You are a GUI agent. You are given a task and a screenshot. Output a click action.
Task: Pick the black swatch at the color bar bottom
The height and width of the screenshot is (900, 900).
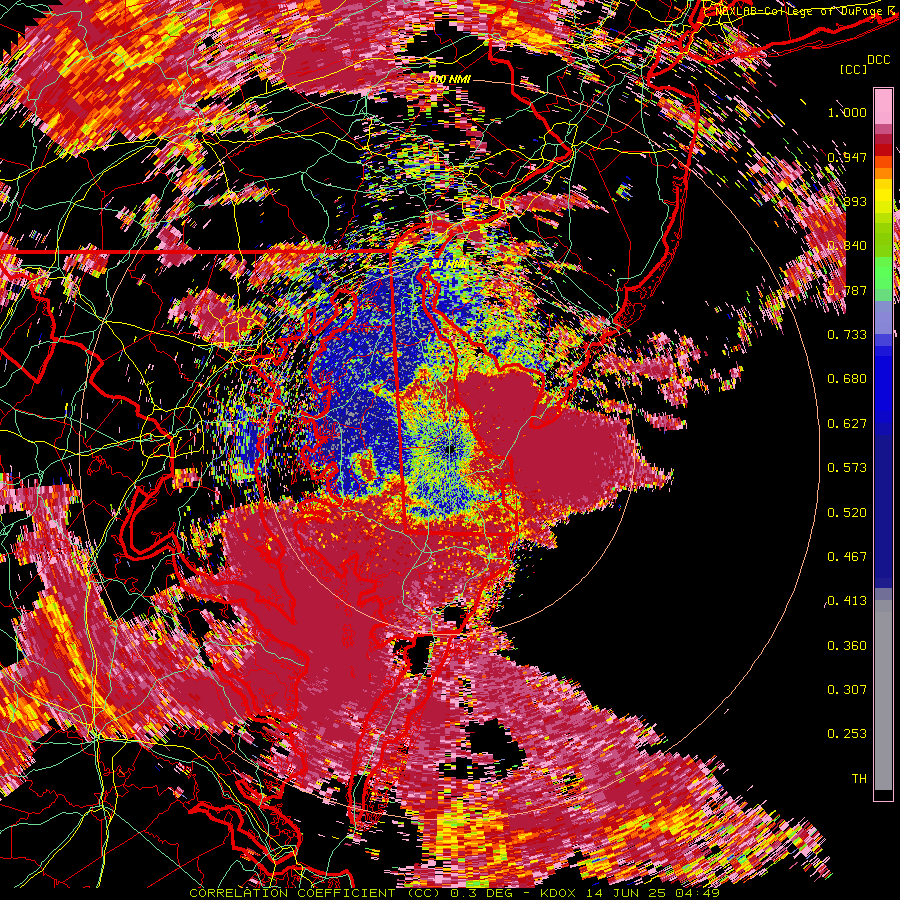883,795
